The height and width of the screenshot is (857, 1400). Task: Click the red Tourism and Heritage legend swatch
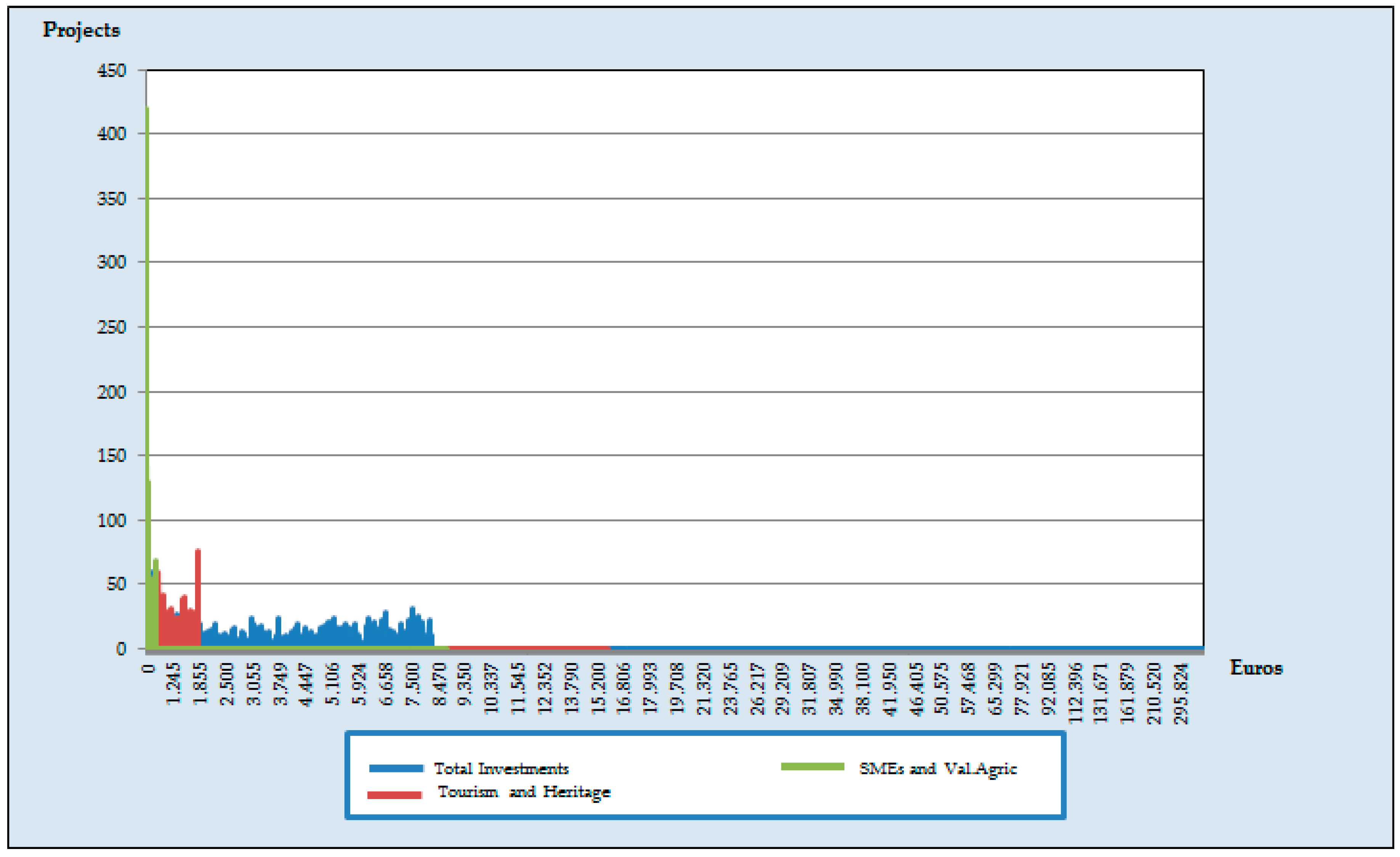(x=394, y=795)
